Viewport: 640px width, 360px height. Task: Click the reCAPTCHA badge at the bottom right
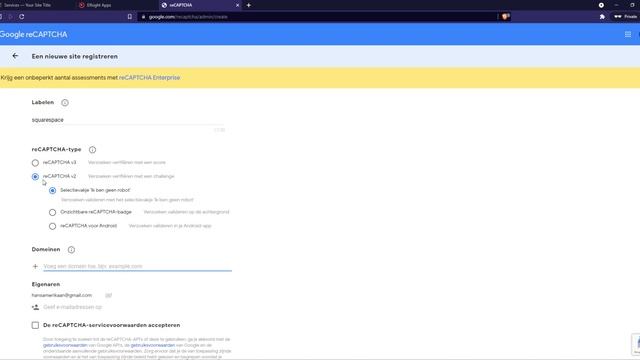click(x=636, y=344)
